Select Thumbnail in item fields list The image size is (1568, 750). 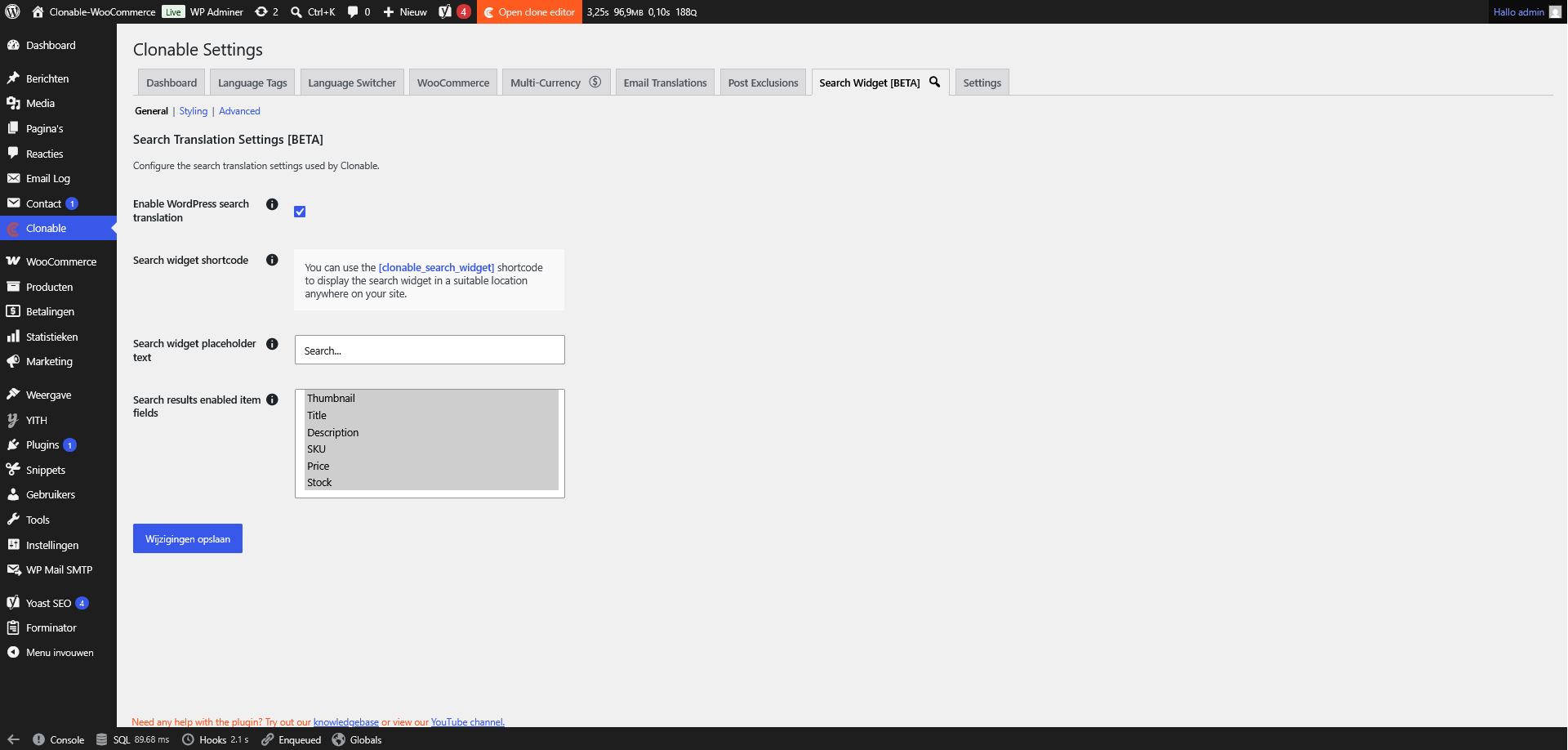[x=431, y=398]
